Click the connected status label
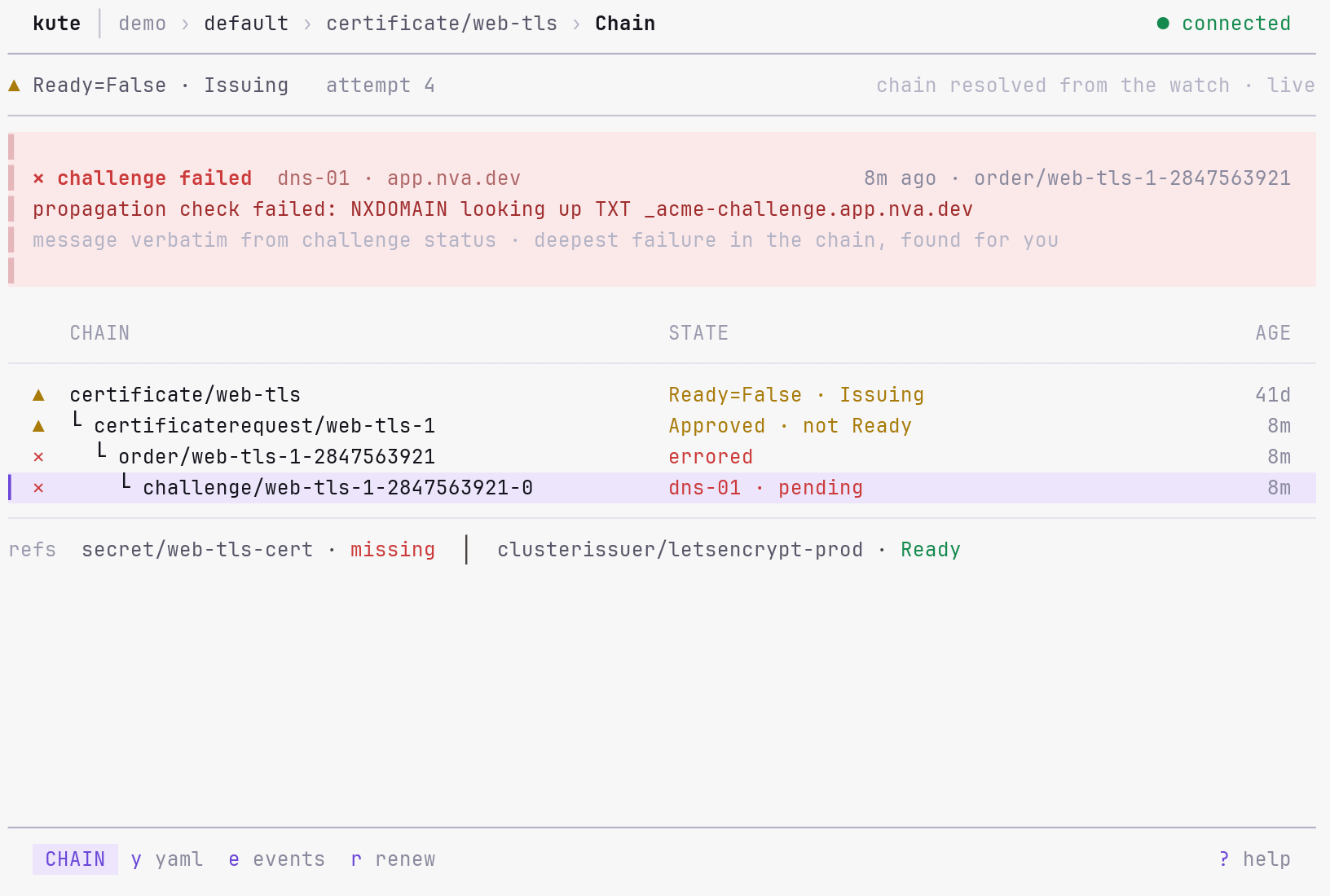The height and width of the screenshot is (896, 1330). click(1236, 24)
